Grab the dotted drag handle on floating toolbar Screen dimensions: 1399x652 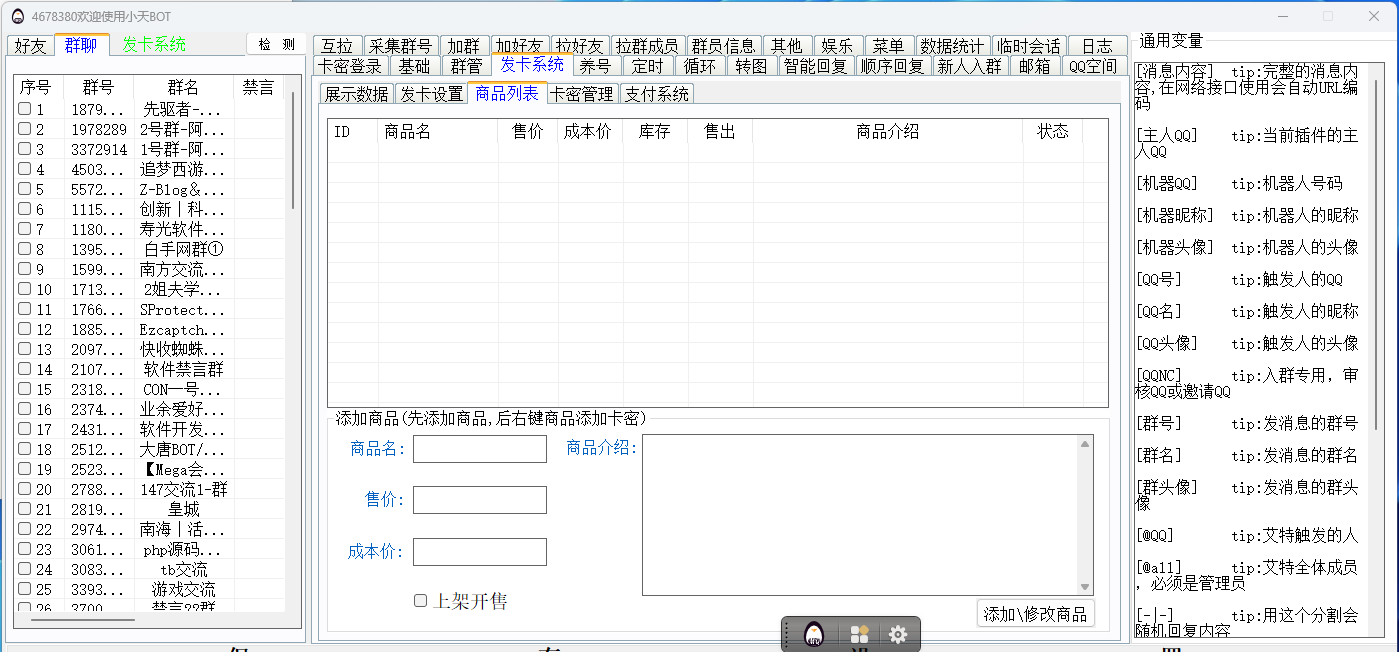pos(788,634)
